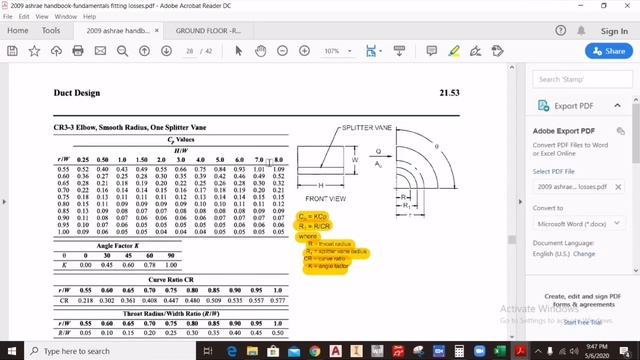The height and width of the screenshot is (360, 640).
Task: Open Task View in taskbar
Action: click(x=208, y=351)
